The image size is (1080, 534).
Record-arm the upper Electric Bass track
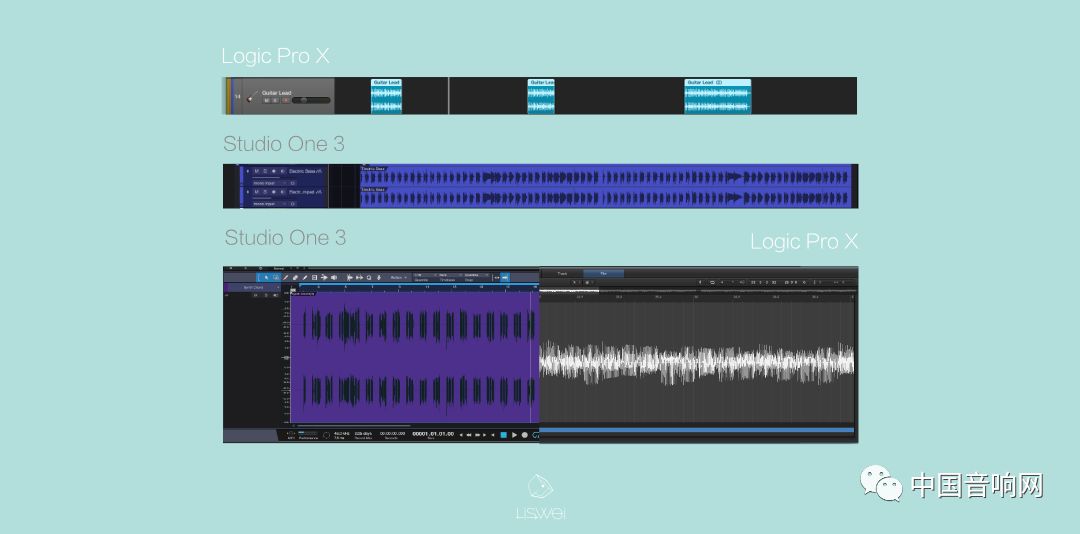(x=273, y=171)
